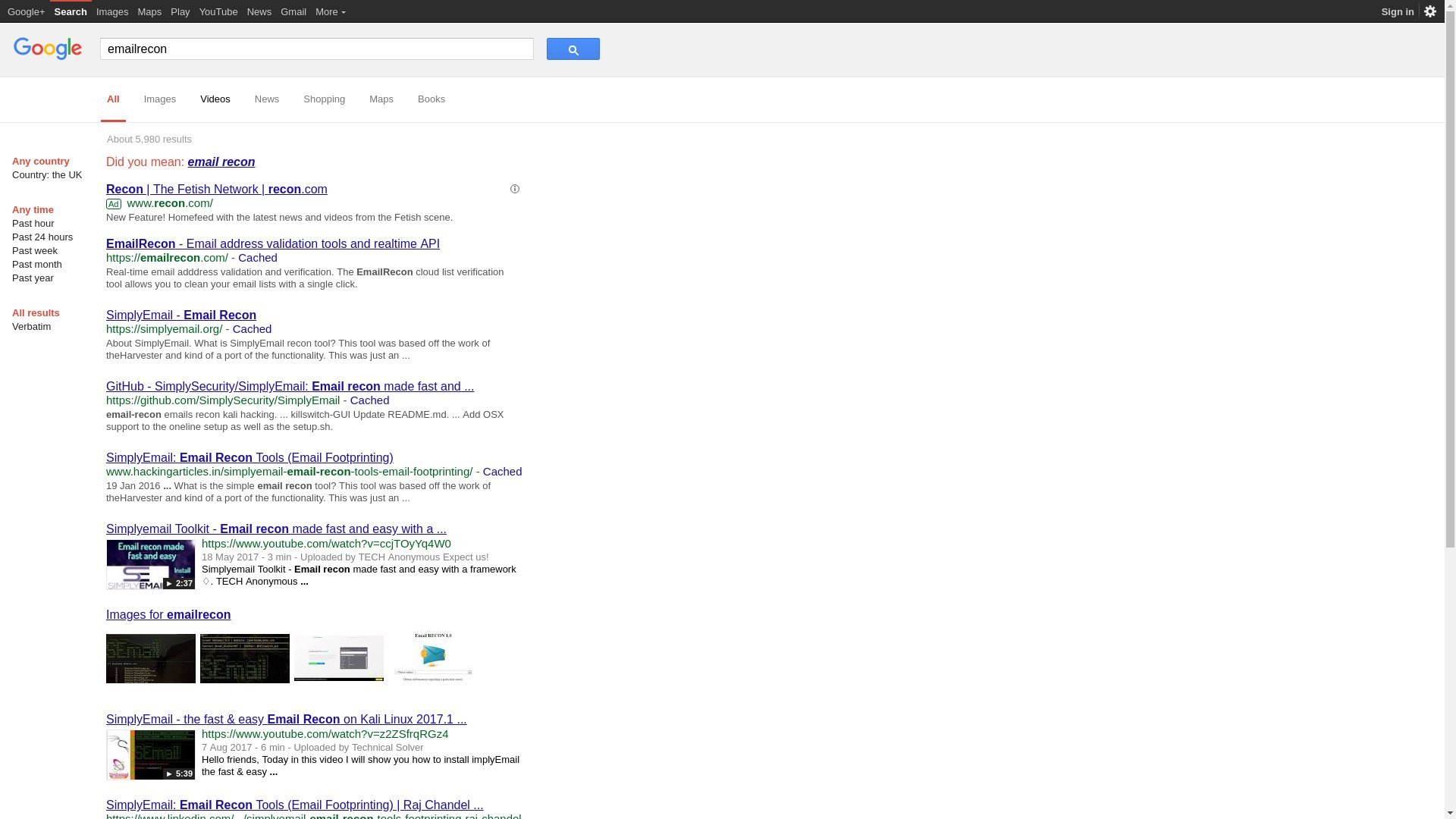This screenshot has width=1456, height=819.
Task: View Cached version of GitHub result
Action: (369, 400)
